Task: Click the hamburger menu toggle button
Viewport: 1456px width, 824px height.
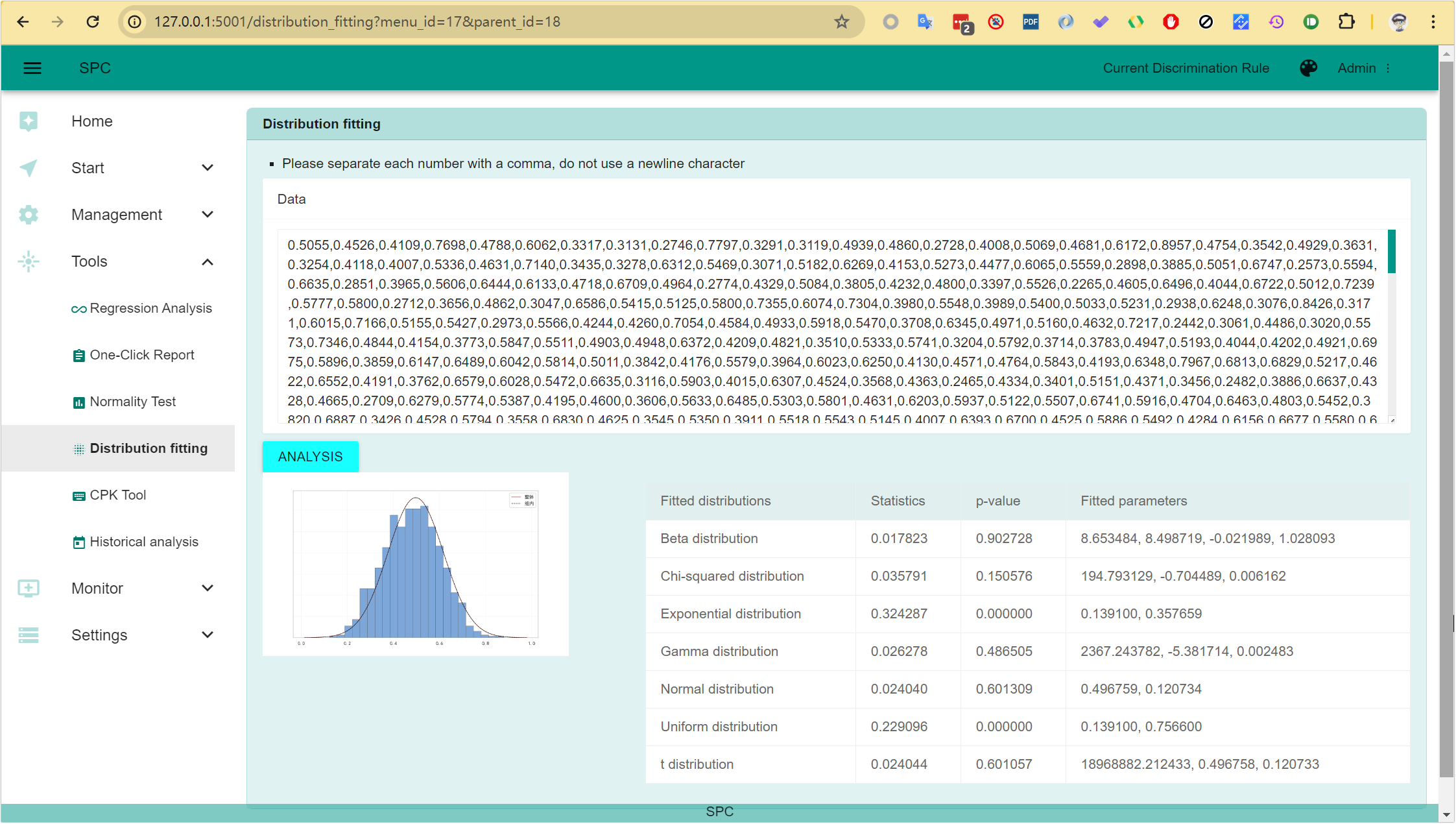Action: pos(32,68)
